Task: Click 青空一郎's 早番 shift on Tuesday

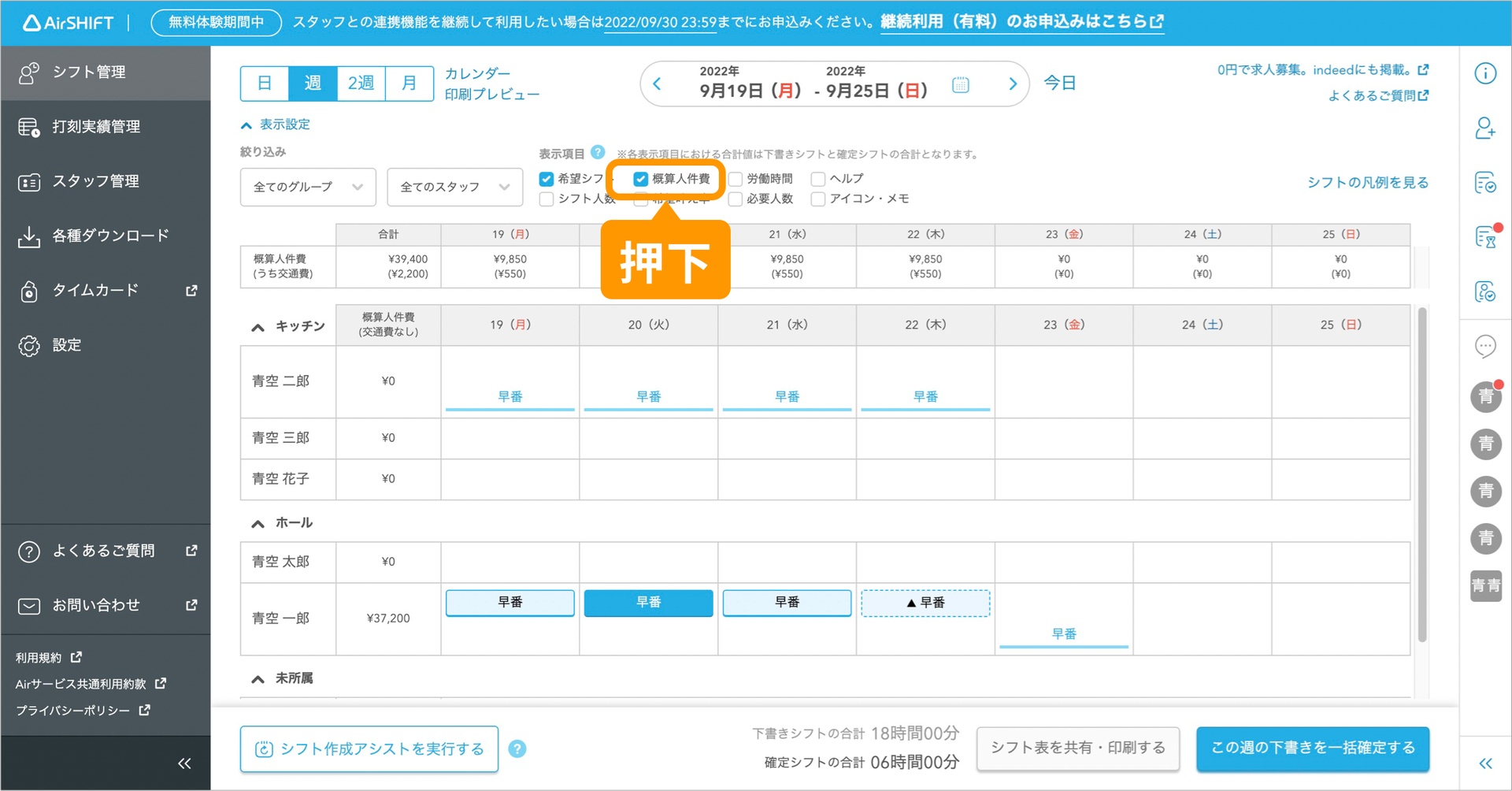Action: click(x=648, y=603)
